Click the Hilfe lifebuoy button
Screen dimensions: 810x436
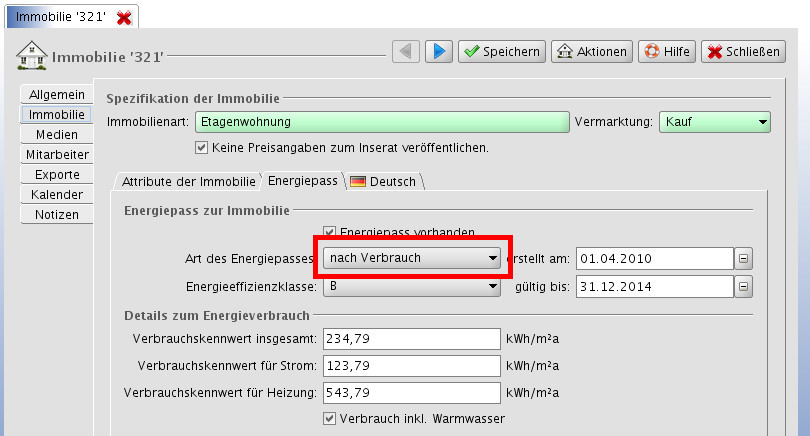pos(666,51)
